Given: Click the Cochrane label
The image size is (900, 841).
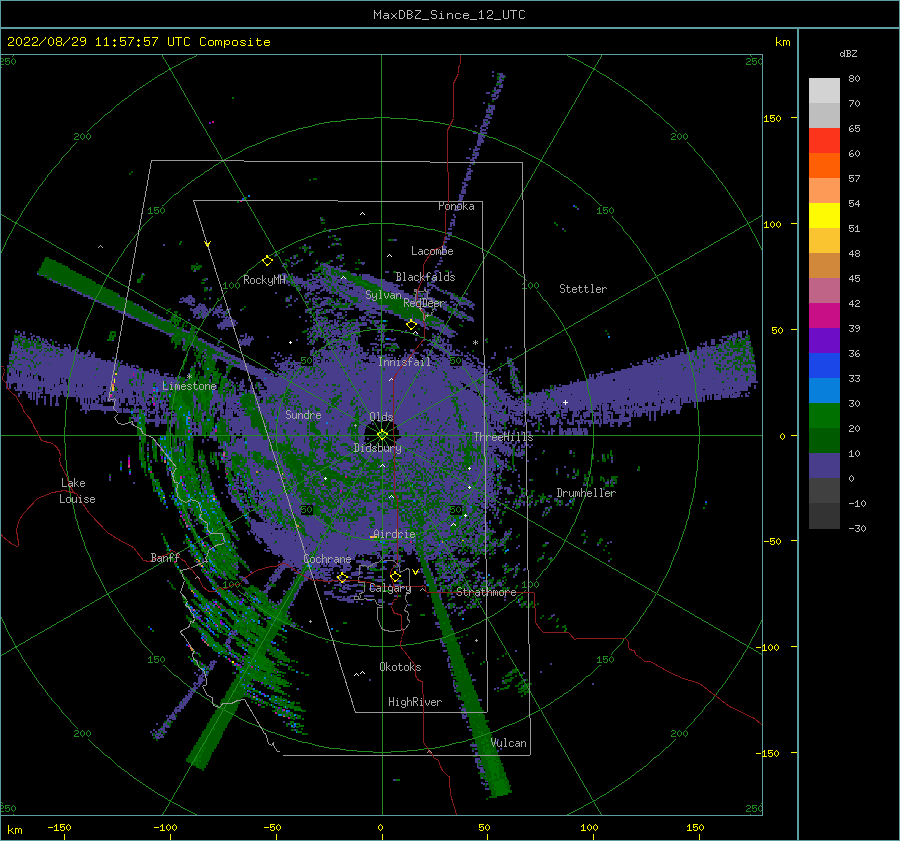Looking at the screenshot, I should click(x=327, y=559).
